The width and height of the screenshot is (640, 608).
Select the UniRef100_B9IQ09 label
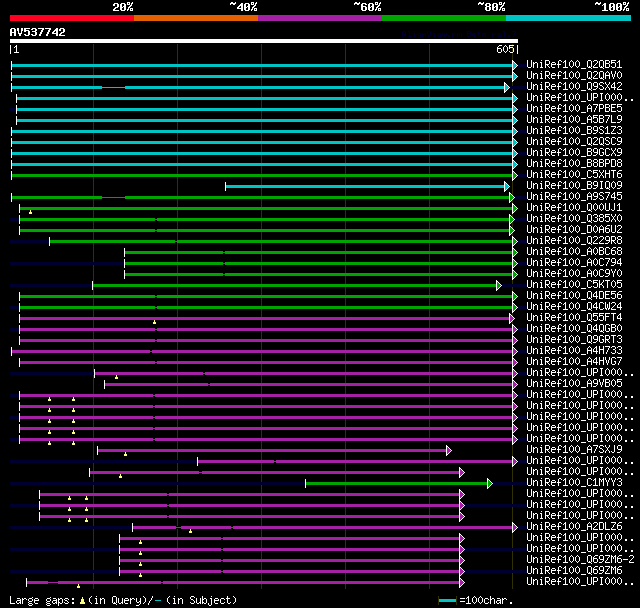(574, 186)
